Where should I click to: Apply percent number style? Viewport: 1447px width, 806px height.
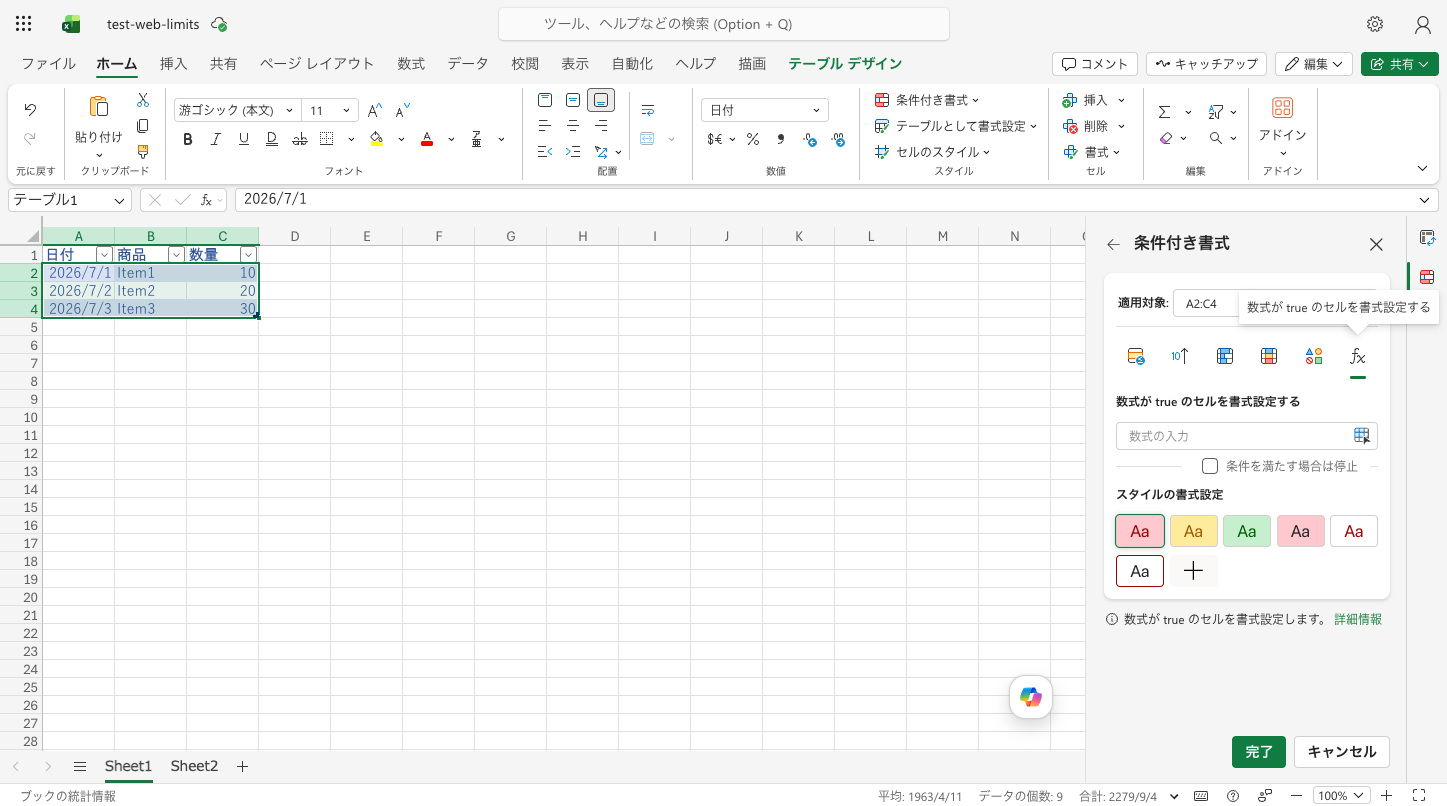pos(752,139)
